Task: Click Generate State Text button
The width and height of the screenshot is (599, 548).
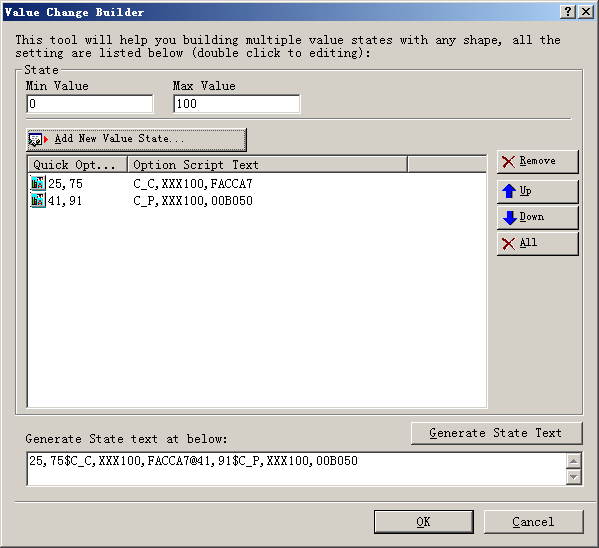Action: pyautogui.click(x=496, y=433)
